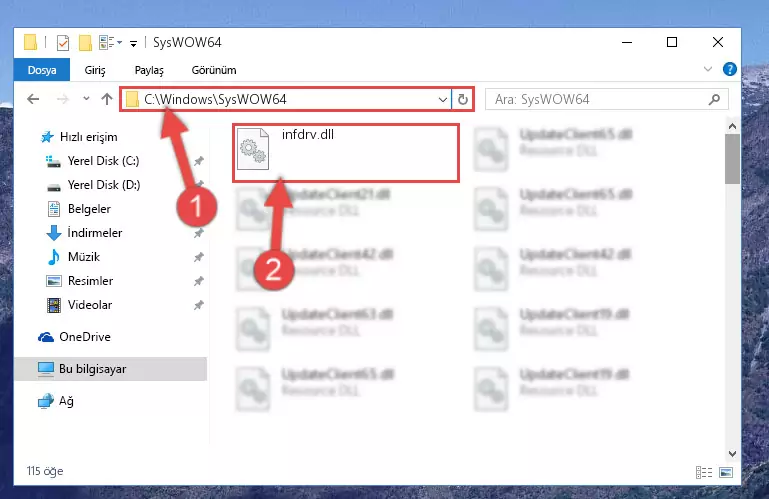Click the scrollbar up arrow
The image size is (769, 499).
tap(732, 126)
